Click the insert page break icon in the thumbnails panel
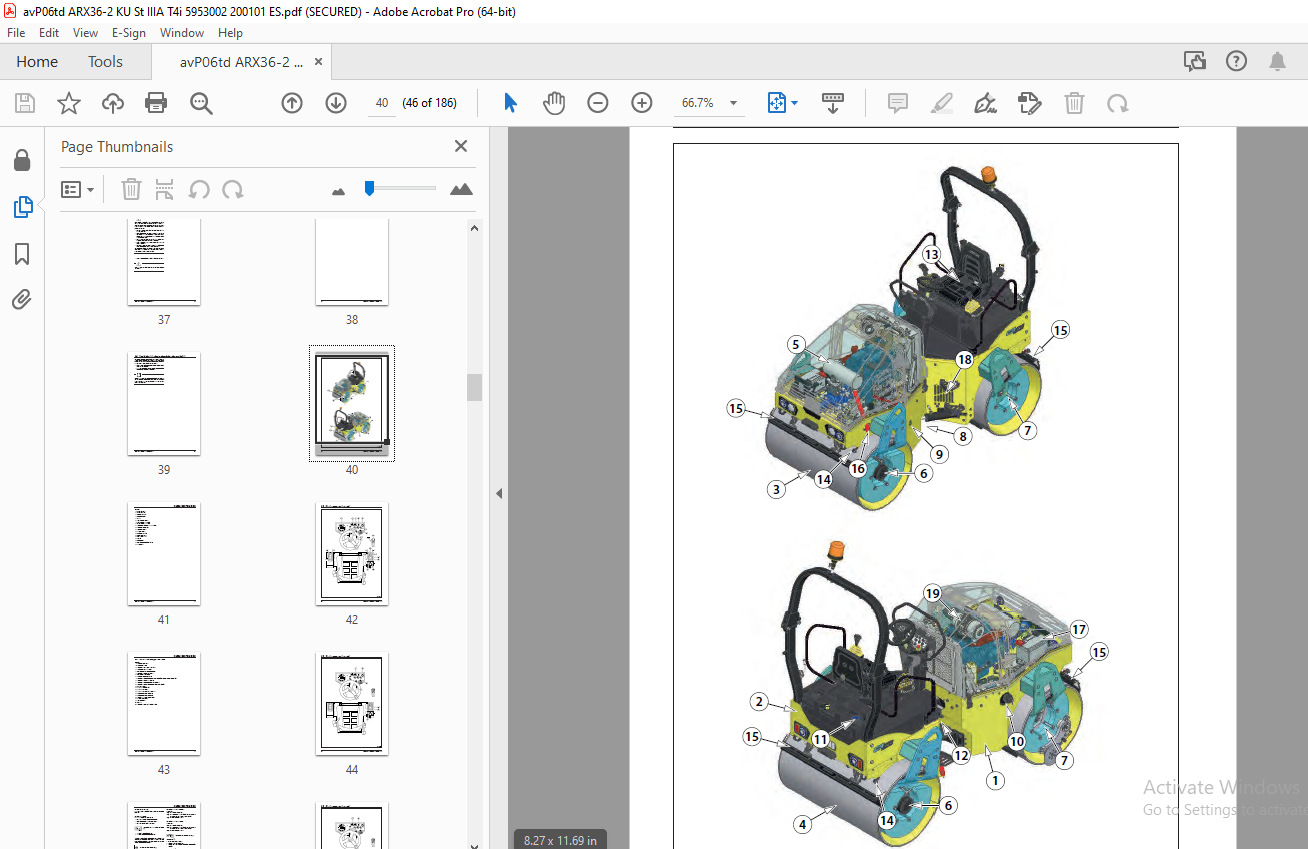Screen dimensions: 1308x849 165,189
